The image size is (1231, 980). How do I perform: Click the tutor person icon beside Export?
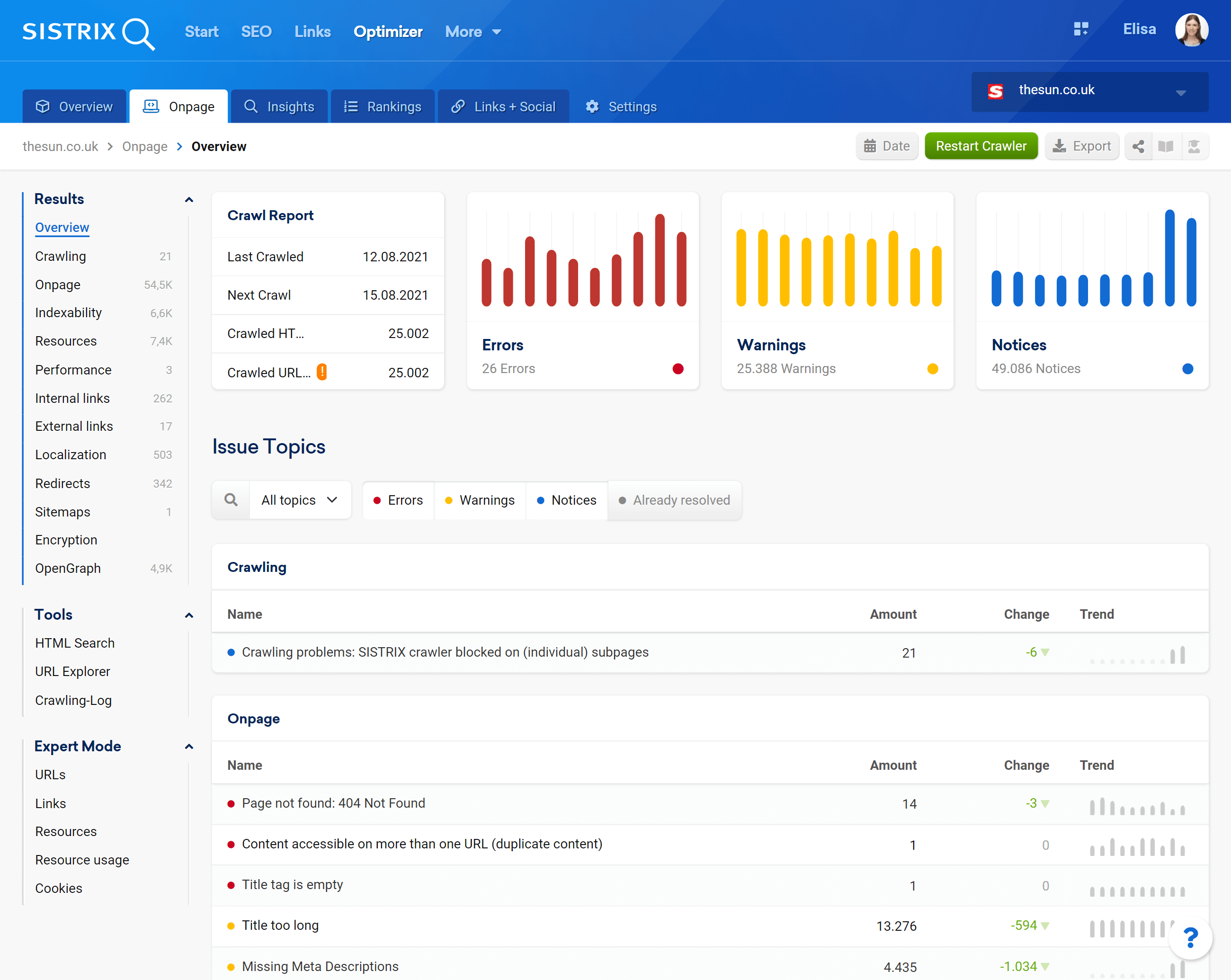(1194, 147)
